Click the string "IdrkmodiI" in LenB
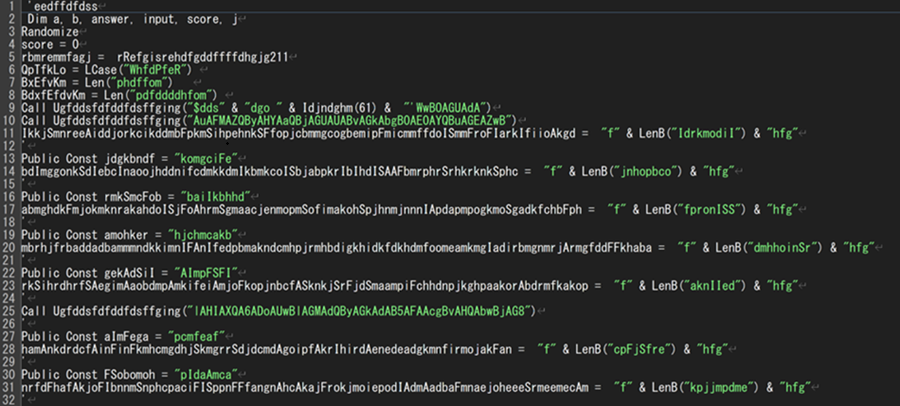Image resolution: width=900 pixels, height=406 pixels. 709,134
